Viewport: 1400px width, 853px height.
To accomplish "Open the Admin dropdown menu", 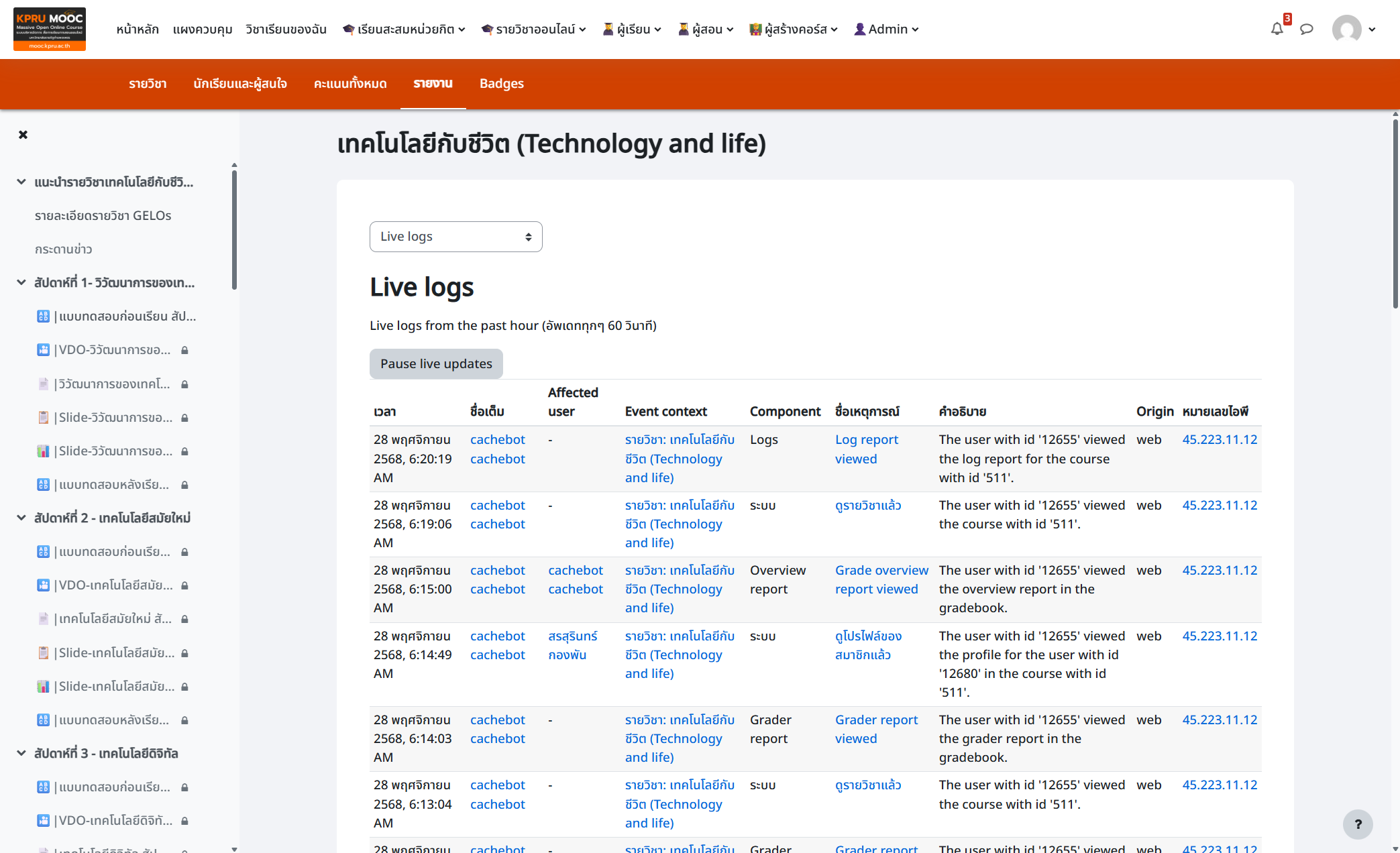I will click(886, 29).
